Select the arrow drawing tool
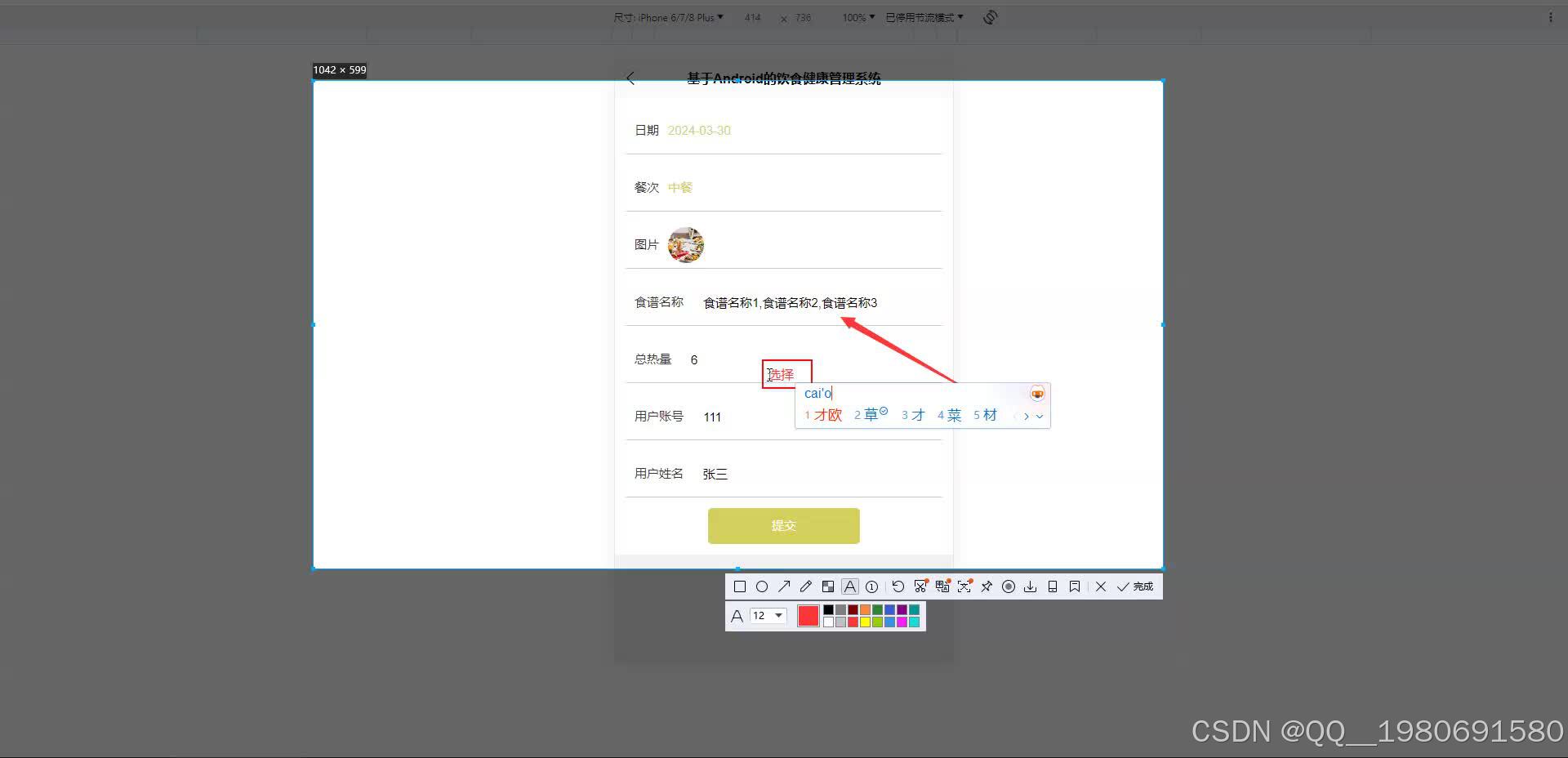Viewport: 1568px width, 758px height. coord(784,586)
